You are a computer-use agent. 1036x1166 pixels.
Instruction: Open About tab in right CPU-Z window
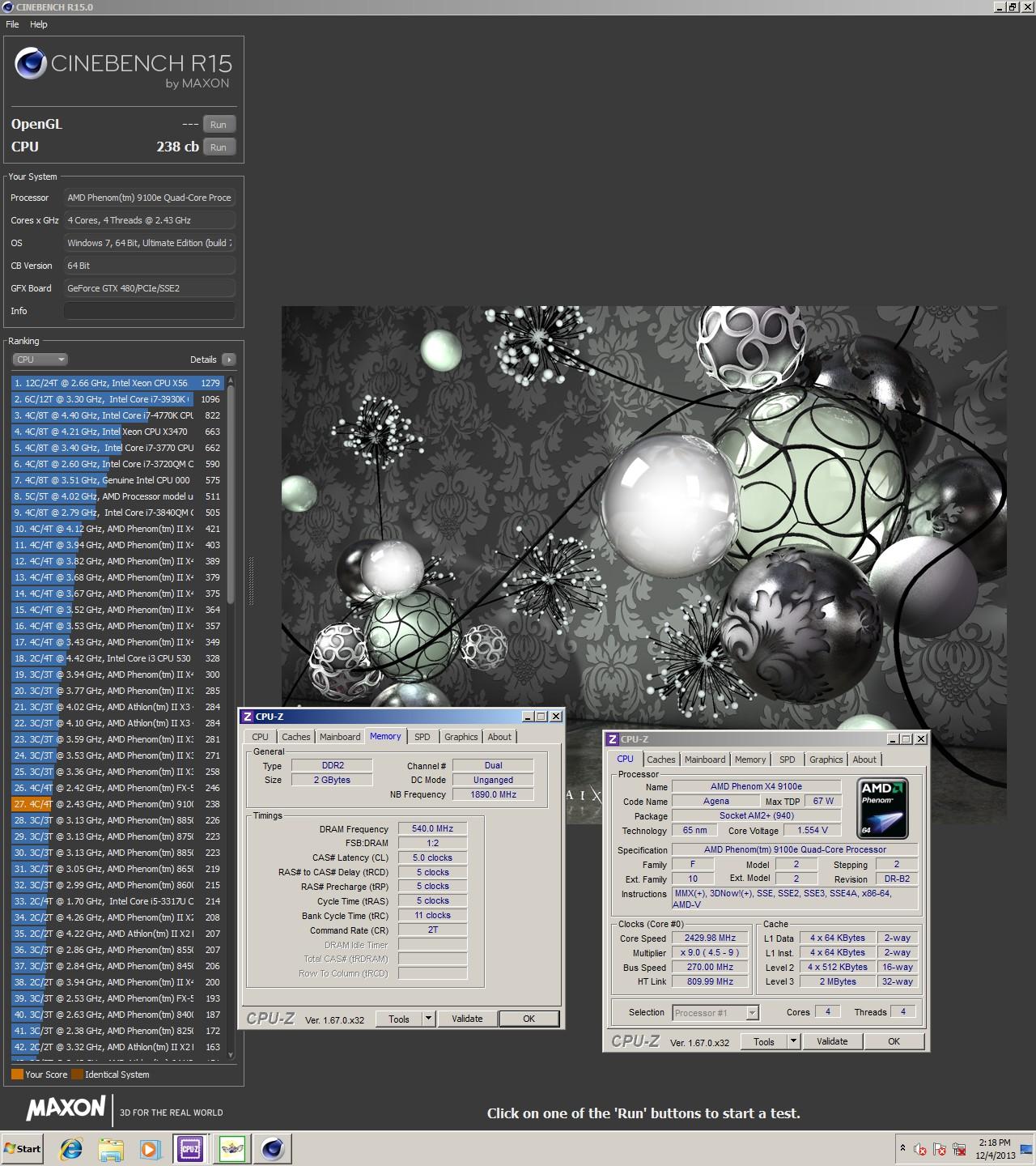pos(864,760)
